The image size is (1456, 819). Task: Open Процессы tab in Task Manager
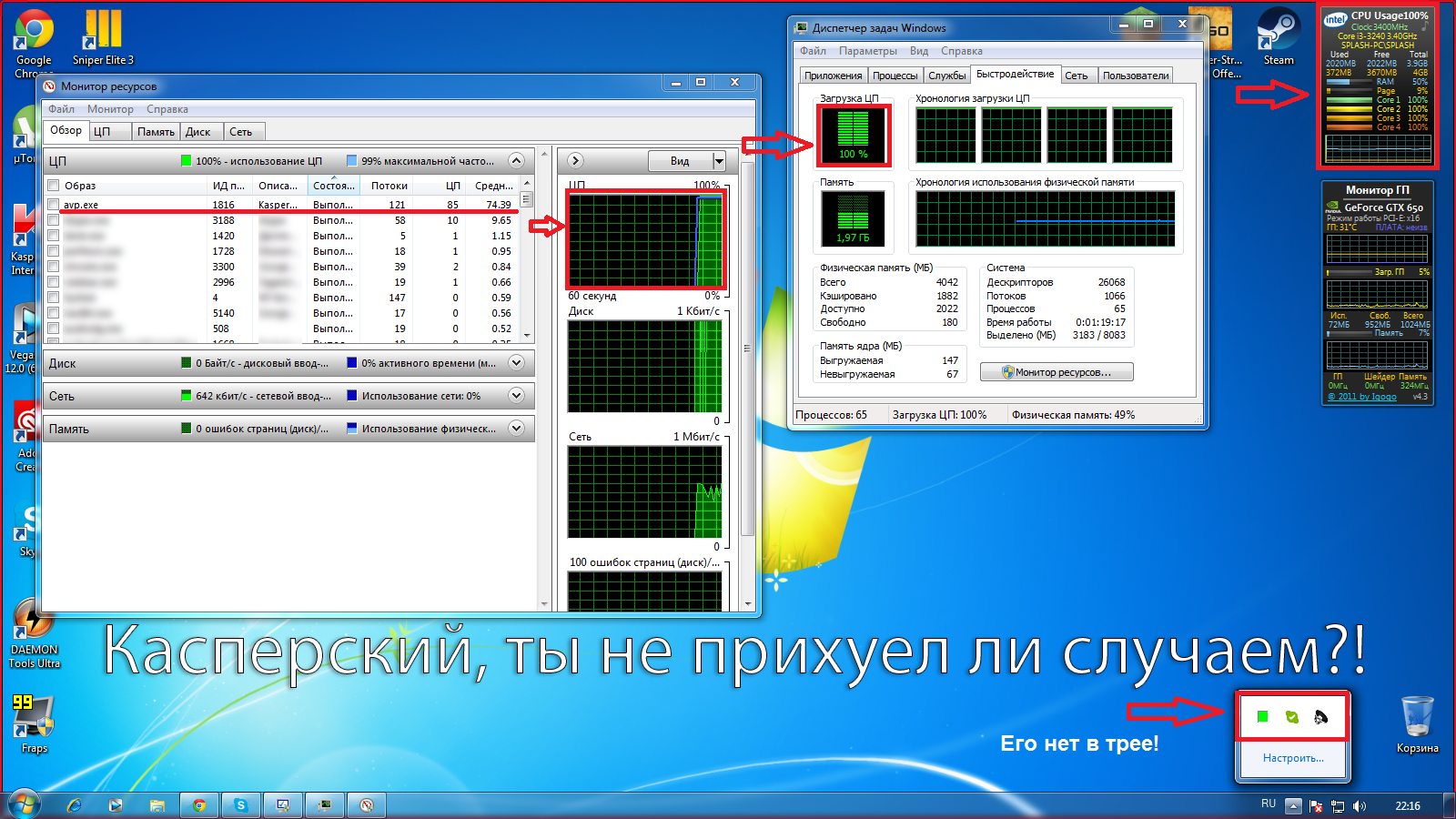pyautogui.click(x=895, y=76)
